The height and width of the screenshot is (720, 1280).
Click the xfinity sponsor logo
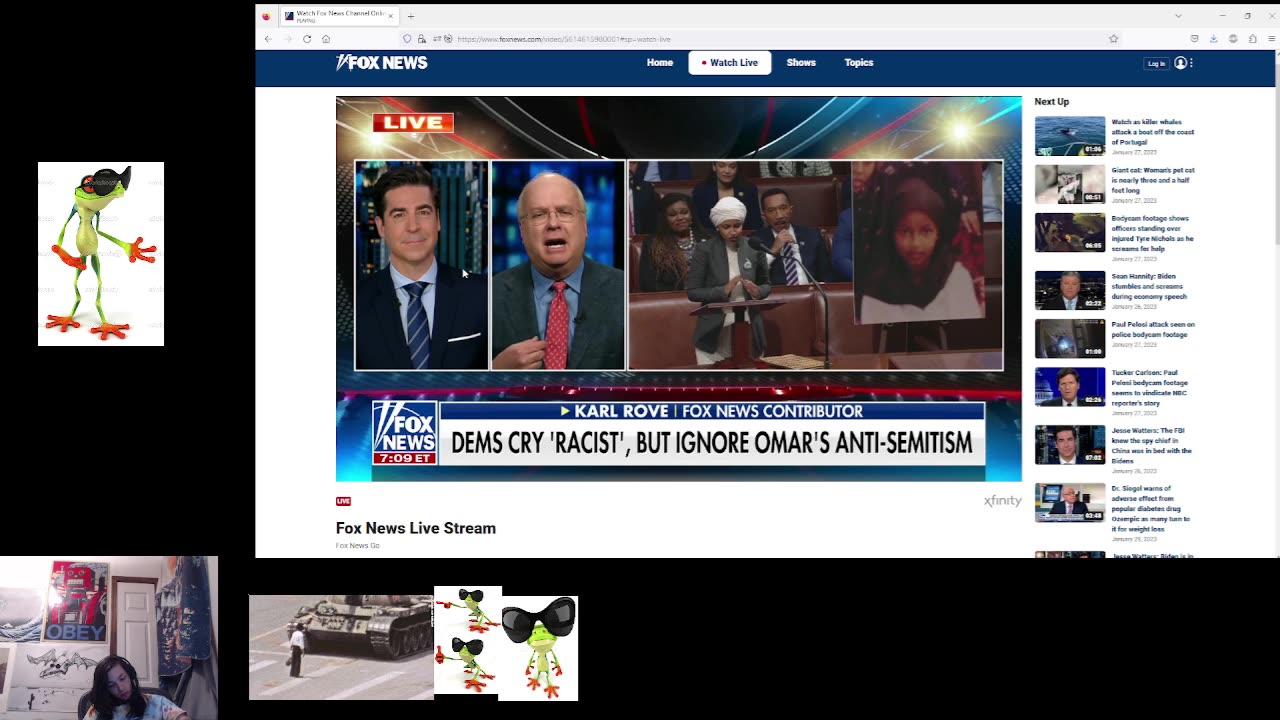click(1002, 501)
